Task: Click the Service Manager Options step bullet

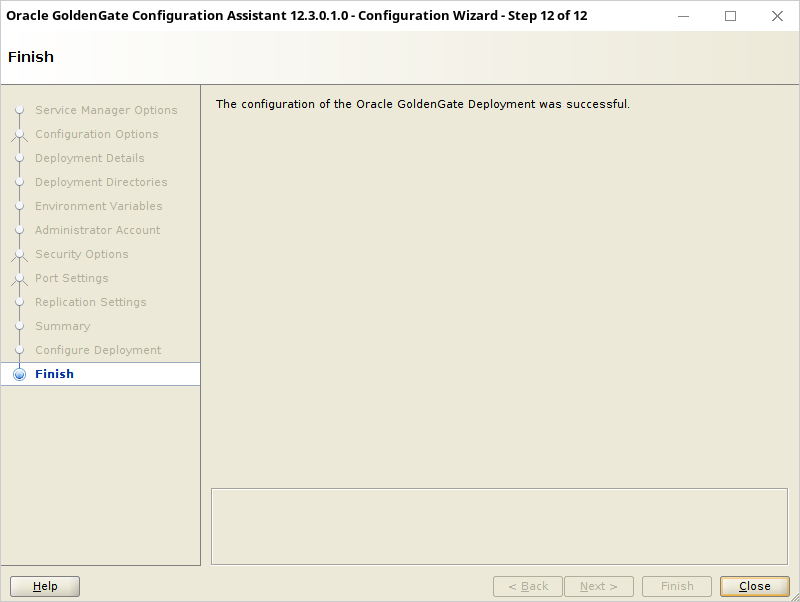Action: pos(19,110)
